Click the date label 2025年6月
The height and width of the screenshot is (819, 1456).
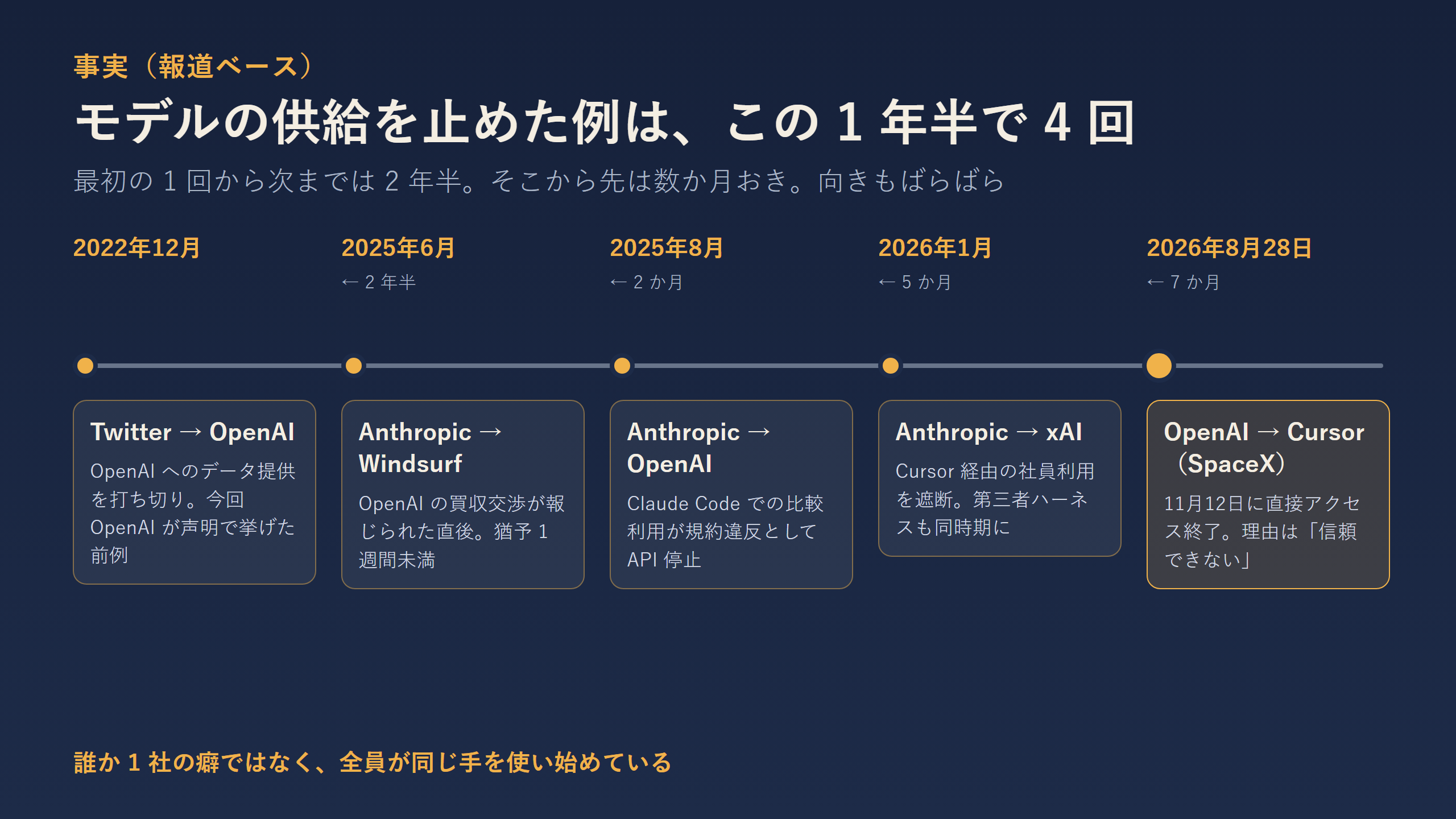coord(398,248)
